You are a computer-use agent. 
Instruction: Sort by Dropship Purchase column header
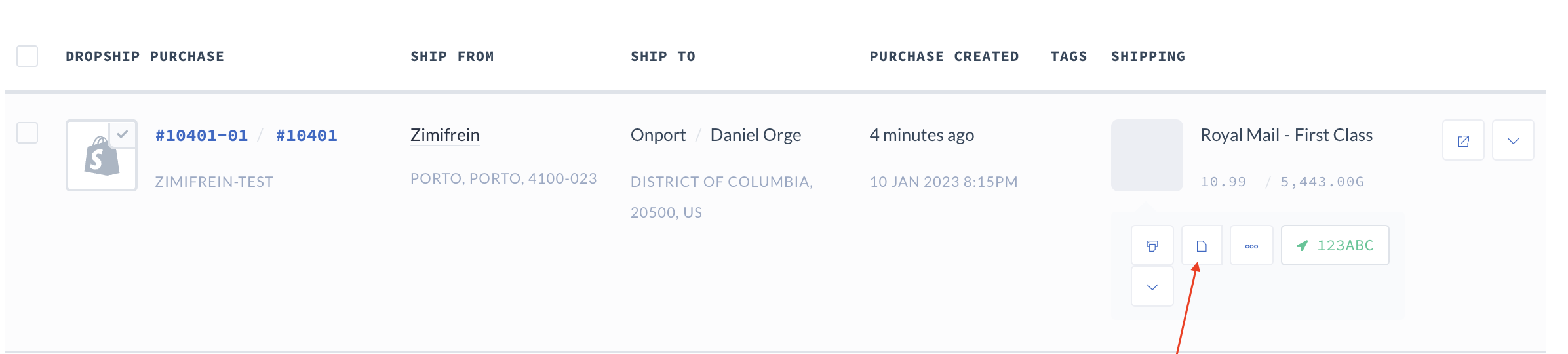tap(145, 56)
